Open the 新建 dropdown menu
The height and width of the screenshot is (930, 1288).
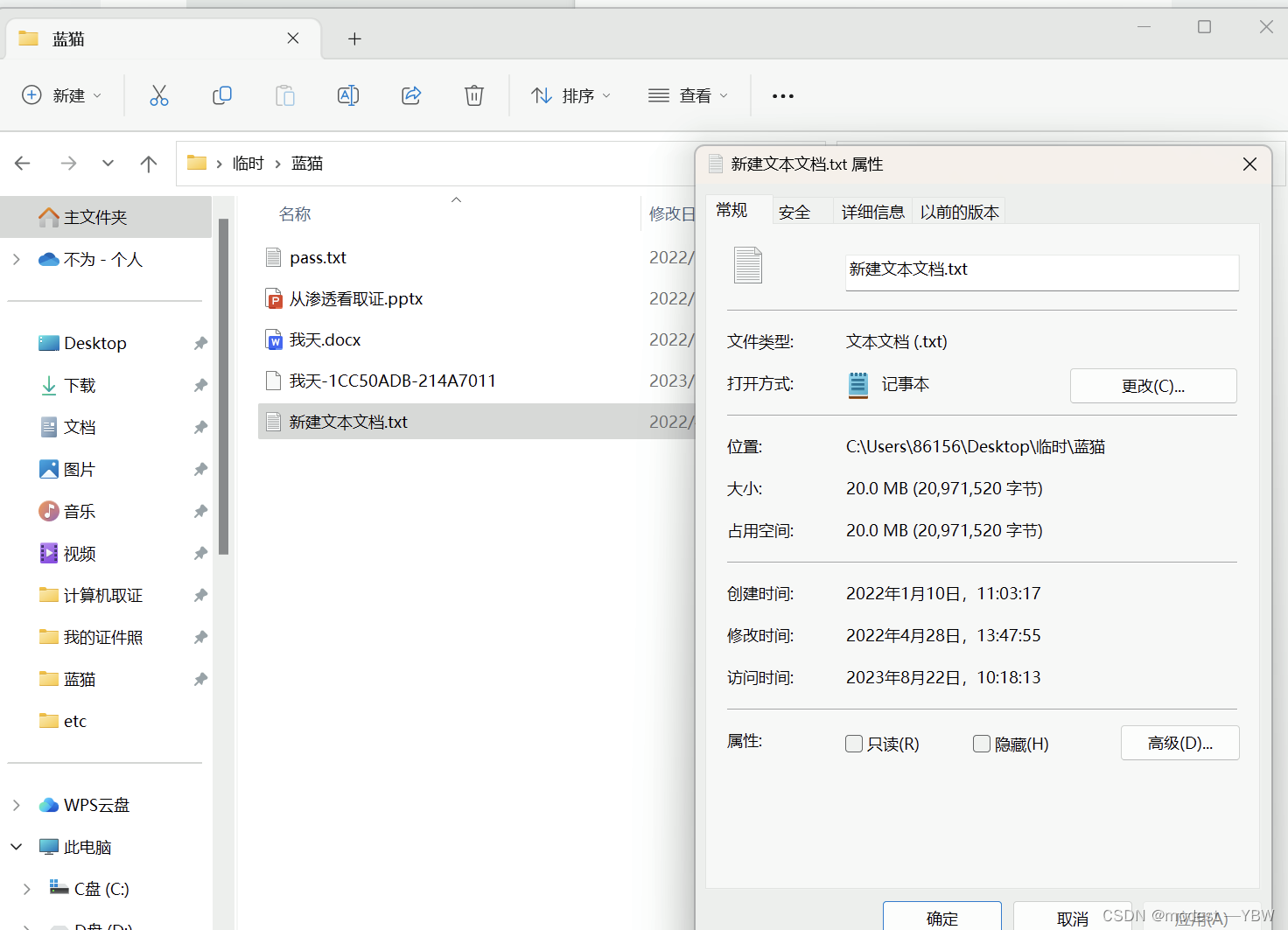coord(62,95)
